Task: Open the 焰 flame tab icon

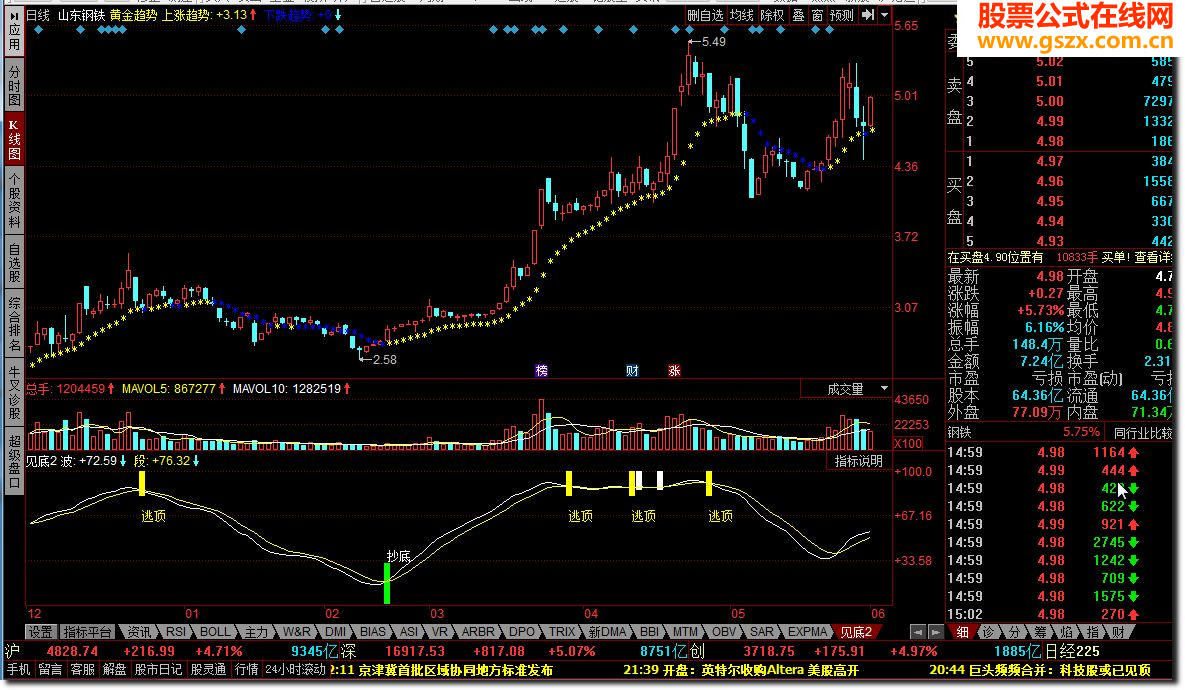Action: click(1066, 632)
